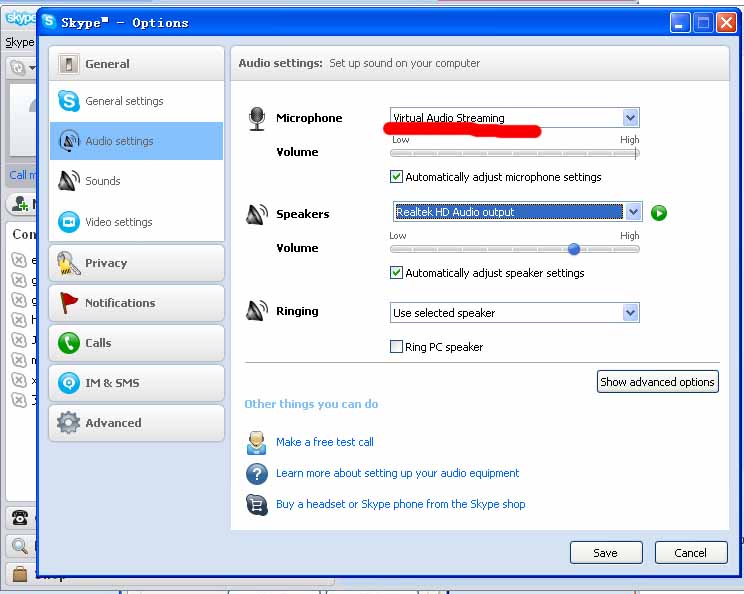Open Sounds settings page
Image resolution: width=744 pixels, height=594 pixels.
[x=136, y=181]
